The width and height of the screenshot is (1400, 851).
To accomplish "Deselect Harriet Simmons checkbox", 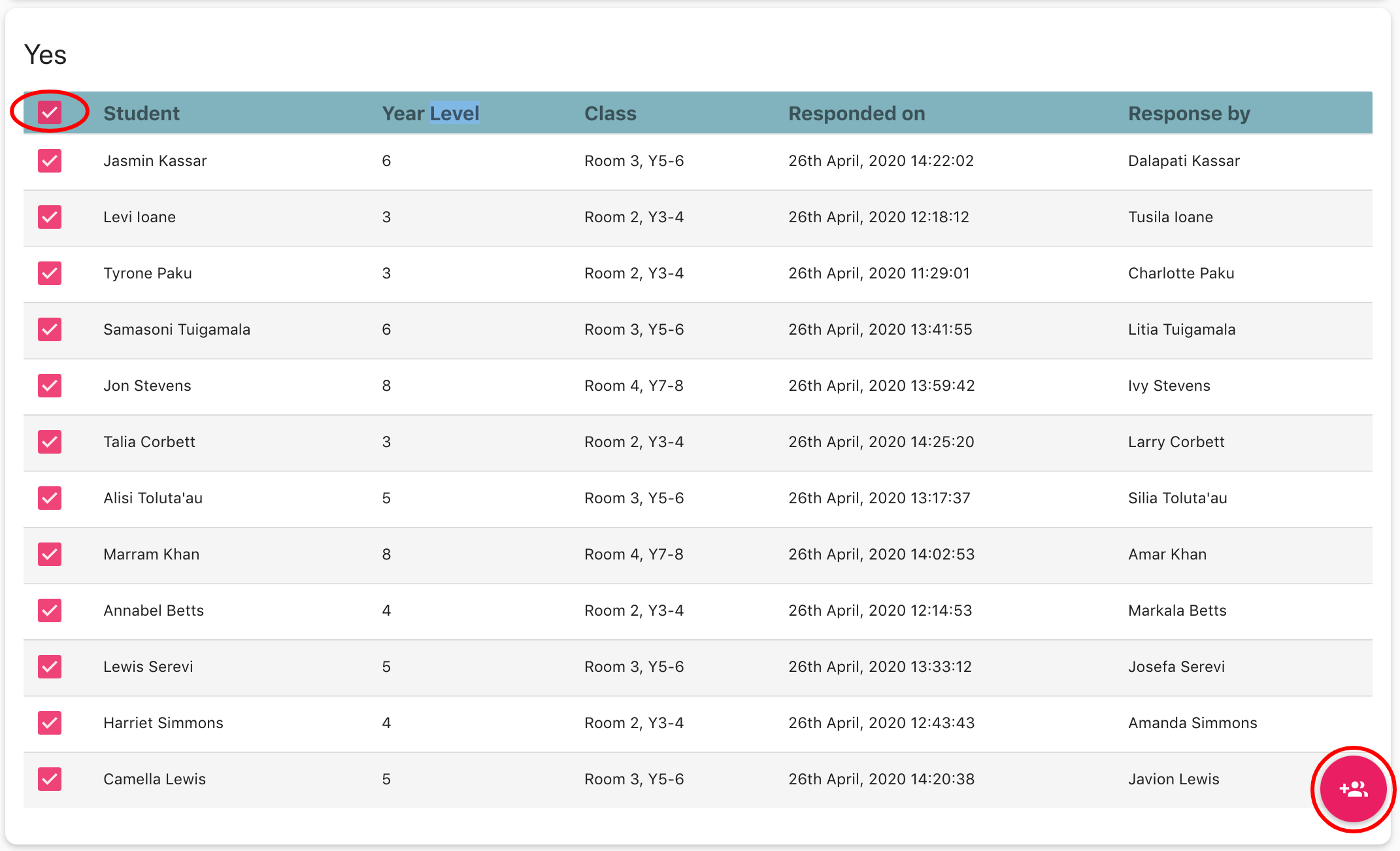I will pos(50,723).
